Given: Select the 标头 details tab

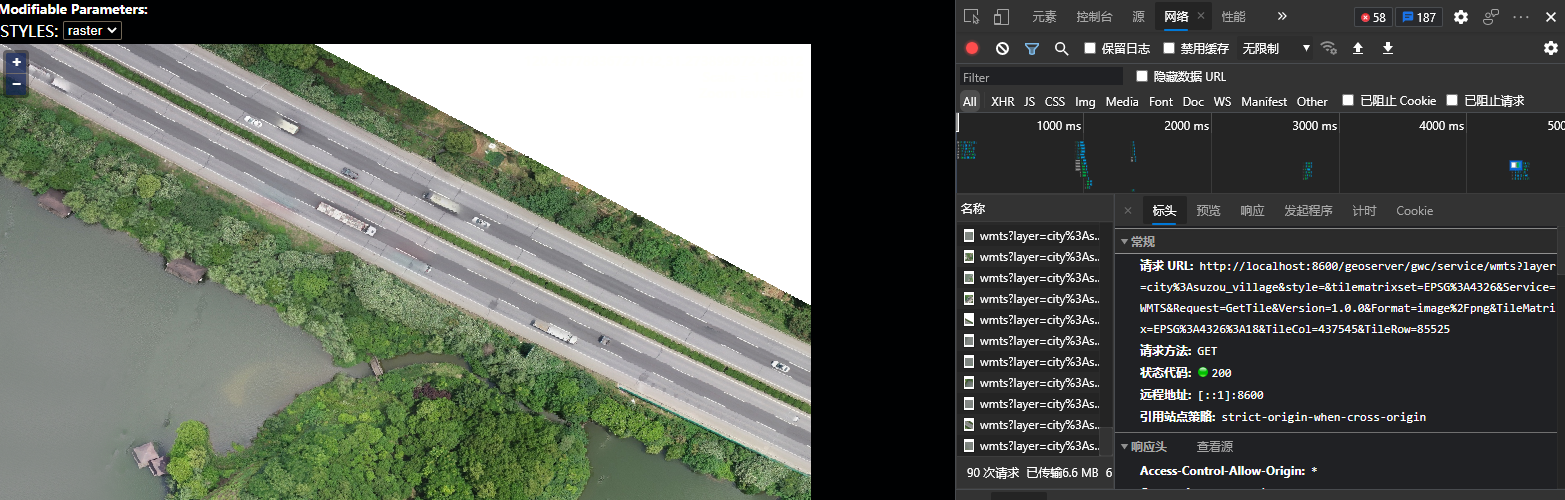Looking at the screenshot, I should (1164, 211).
